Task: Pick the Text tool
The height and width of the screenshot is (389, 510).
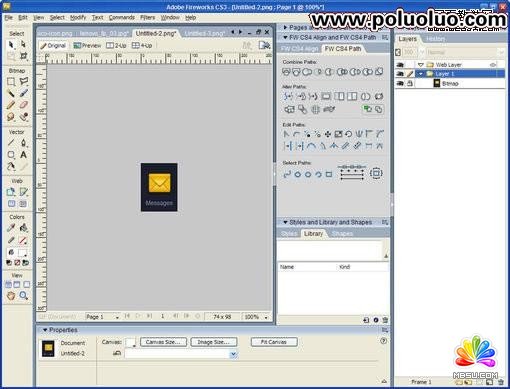Action: click(23, 155)
